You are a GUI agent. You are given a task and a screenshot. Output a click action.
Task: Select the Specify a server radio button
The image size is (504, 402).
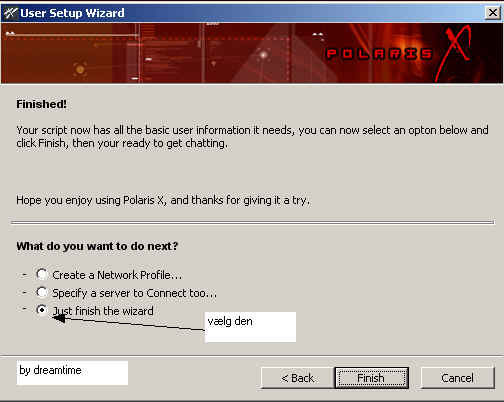[x=42, y=292]
